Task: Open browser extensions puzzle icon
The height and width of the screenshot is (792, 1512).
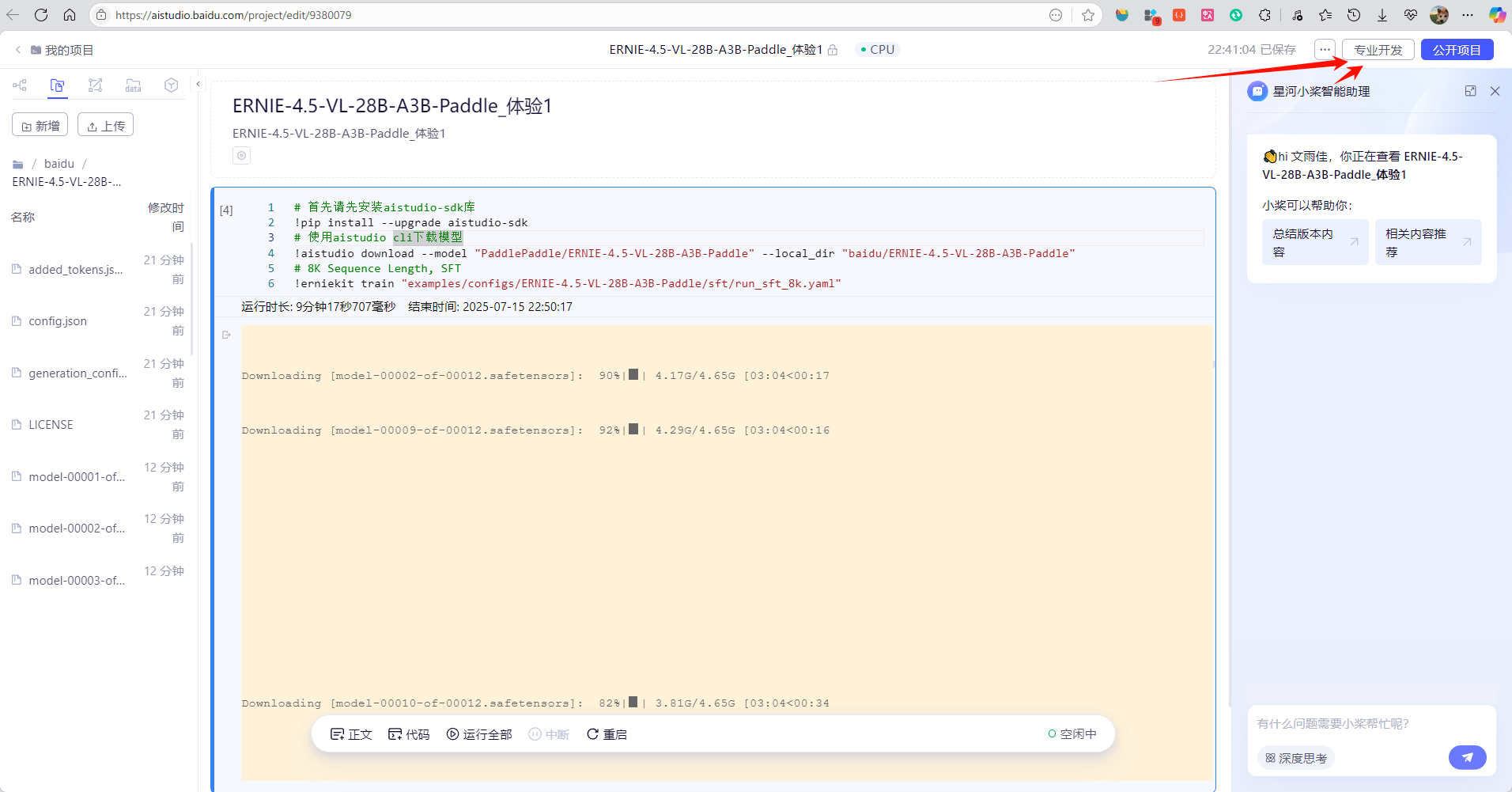Action: coord(1264,15)
